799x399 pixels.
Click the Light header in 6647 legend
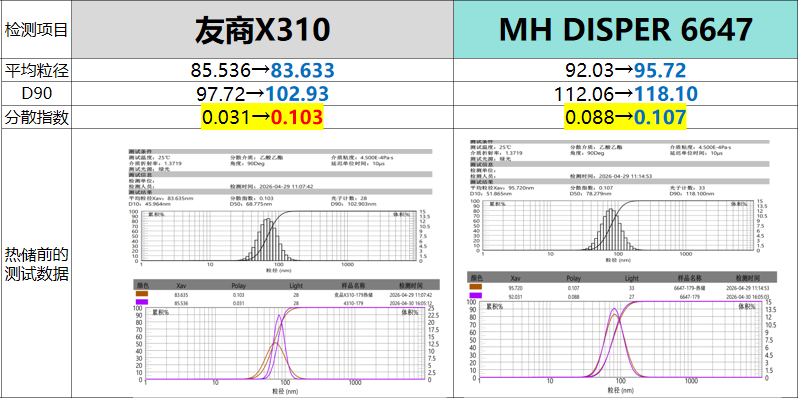pos(631,278)
